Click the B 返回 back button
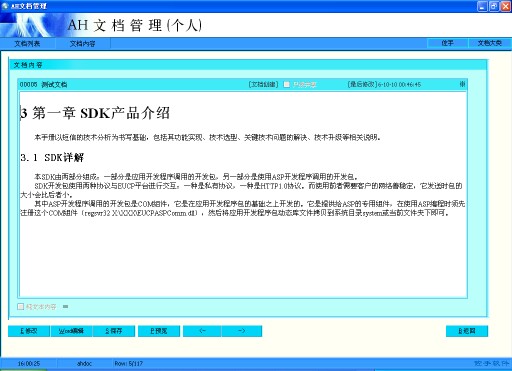The width and height of the screenshot is (512, 371). point(467,331)
